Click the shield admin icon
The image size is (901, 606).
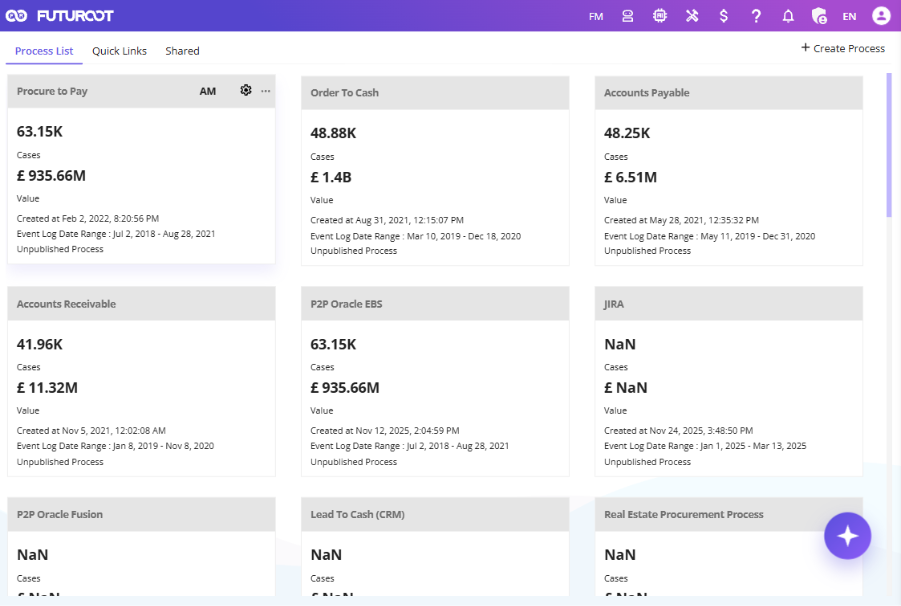[819, 16]
